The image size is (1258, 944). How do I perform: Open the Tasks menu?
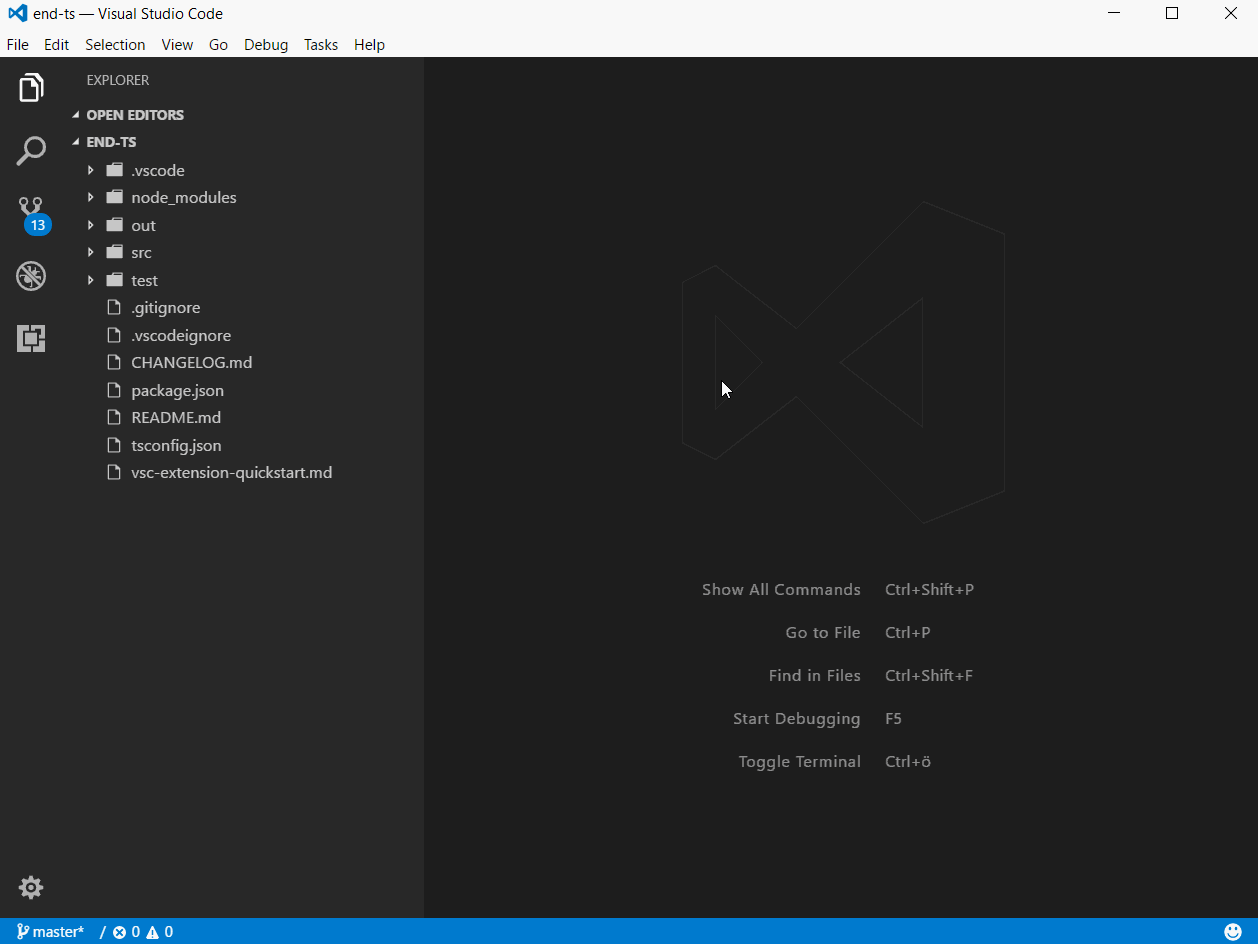click(x=320, y=44)
